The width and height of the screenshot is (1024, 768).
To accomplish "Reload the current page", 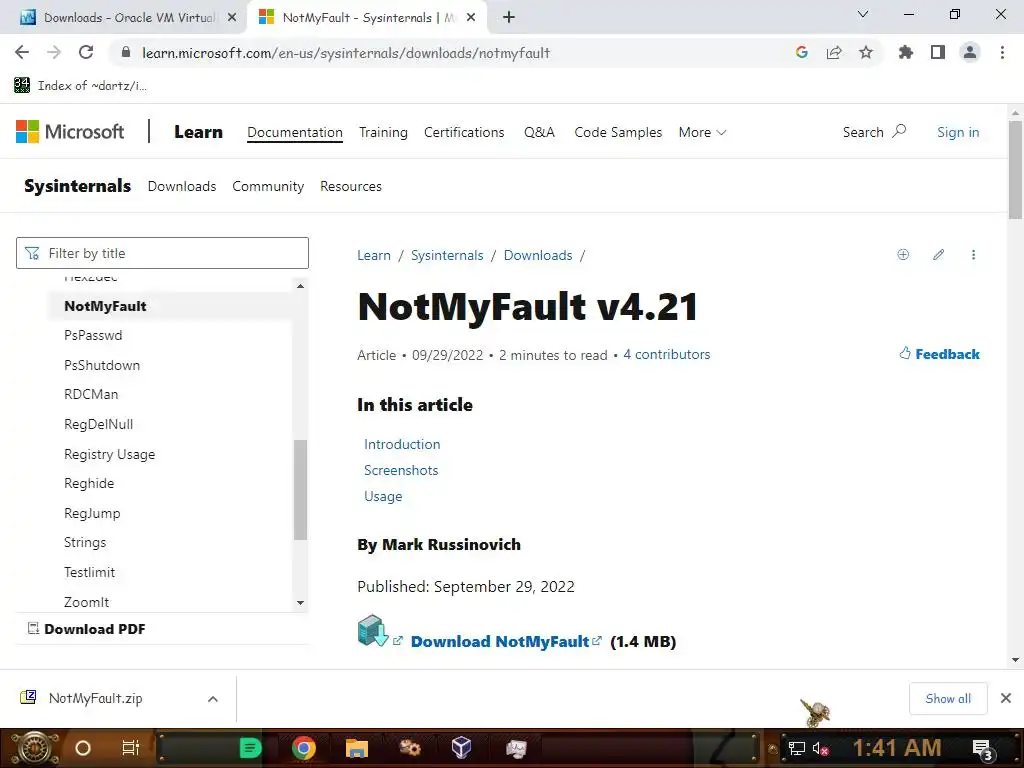I will (x=86, y=52).
